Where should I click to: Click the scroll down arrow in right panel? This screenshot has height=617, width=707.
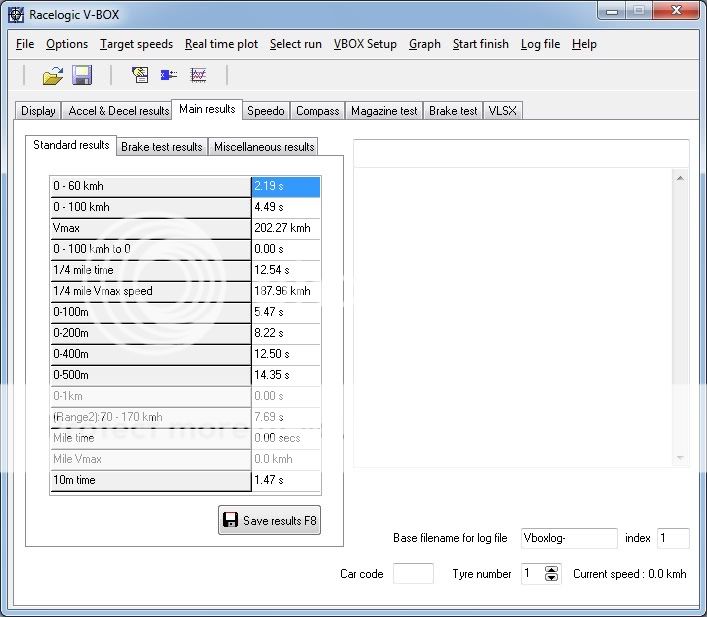680,458
